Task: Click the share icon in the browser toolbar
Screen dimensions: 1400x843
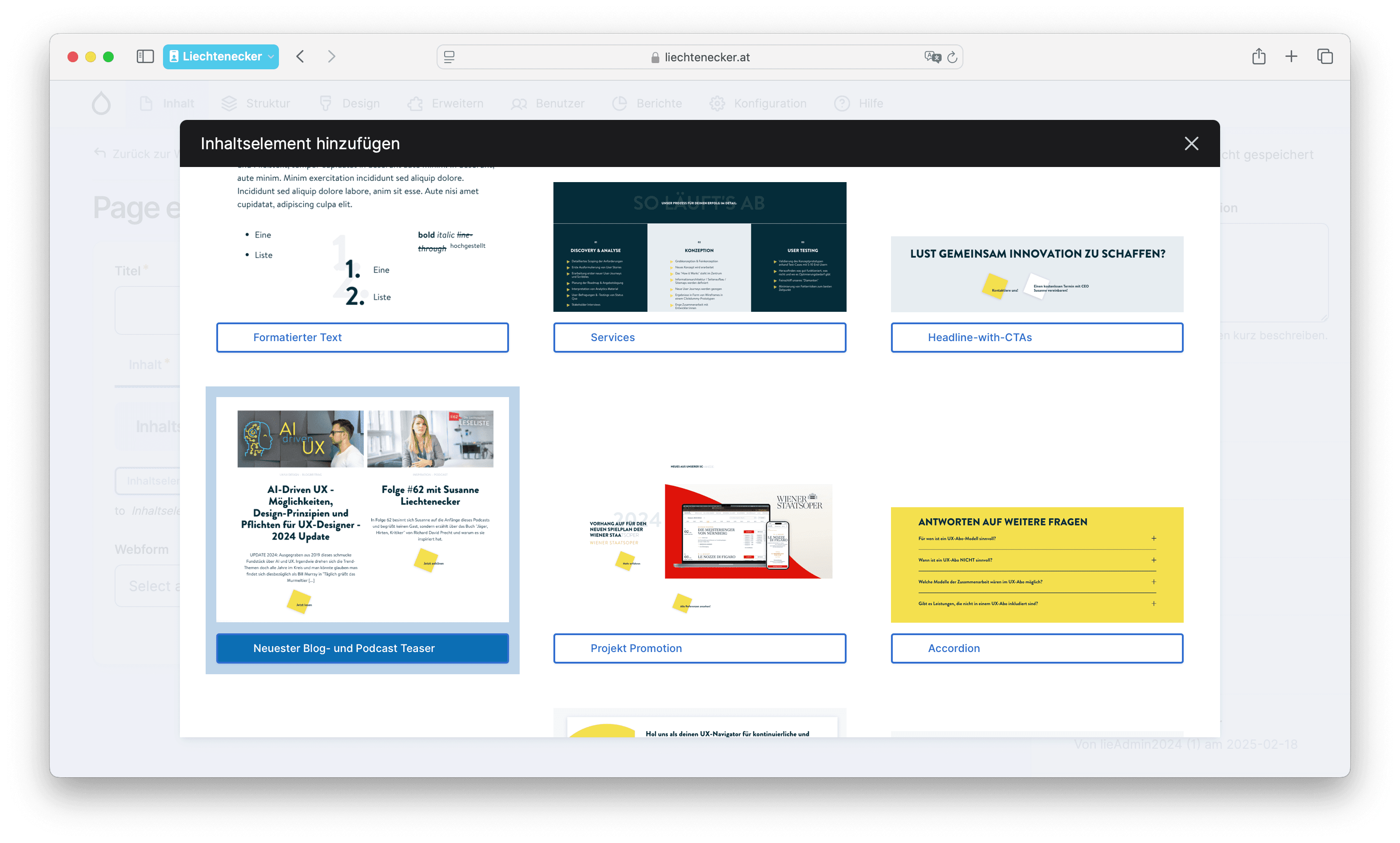Action: pos(1259,56)
